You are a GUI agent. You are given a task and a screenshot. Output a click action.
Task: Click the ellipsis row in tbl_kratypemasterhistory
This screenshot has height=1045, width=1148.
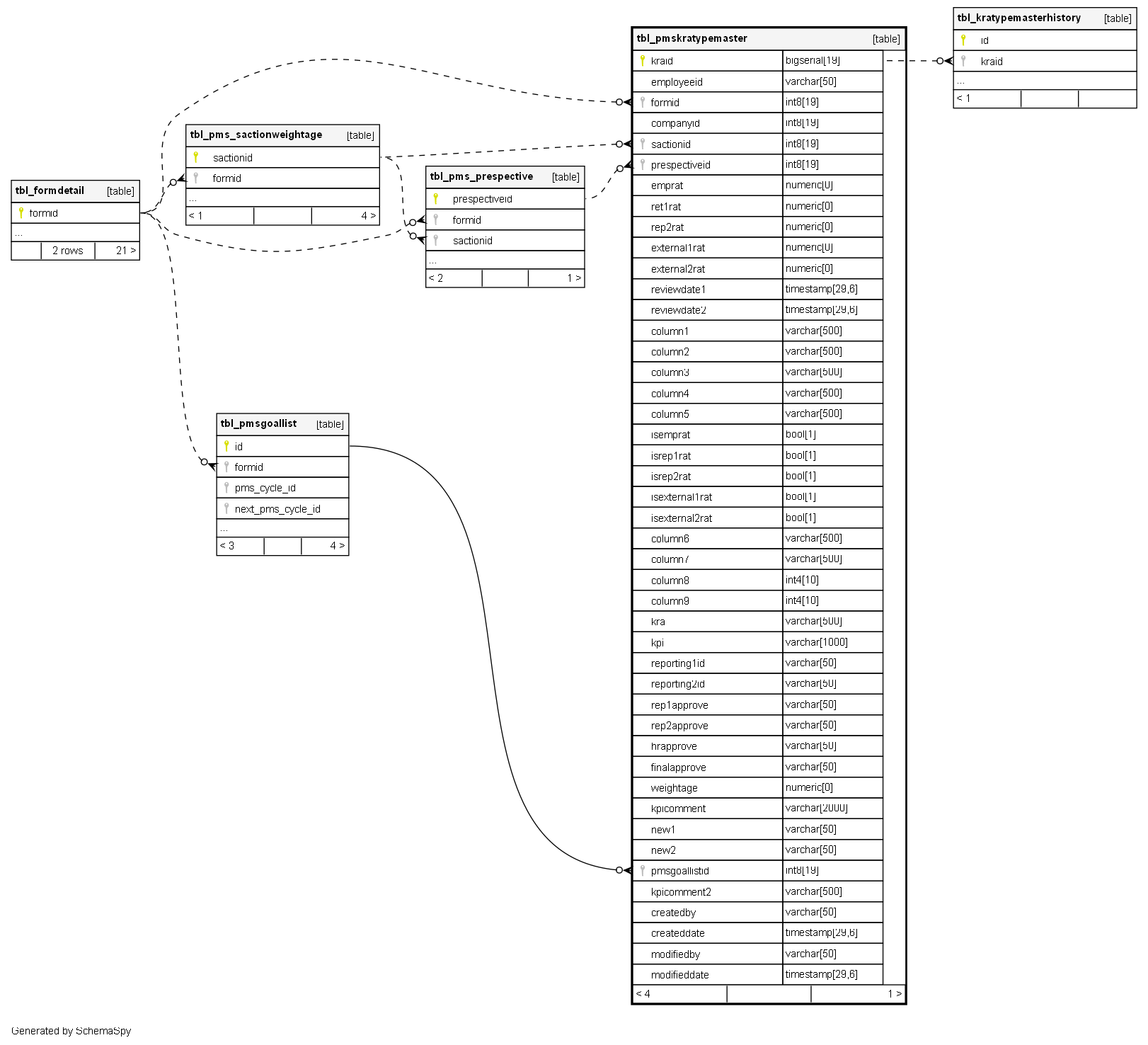[x=1044, y=81]
